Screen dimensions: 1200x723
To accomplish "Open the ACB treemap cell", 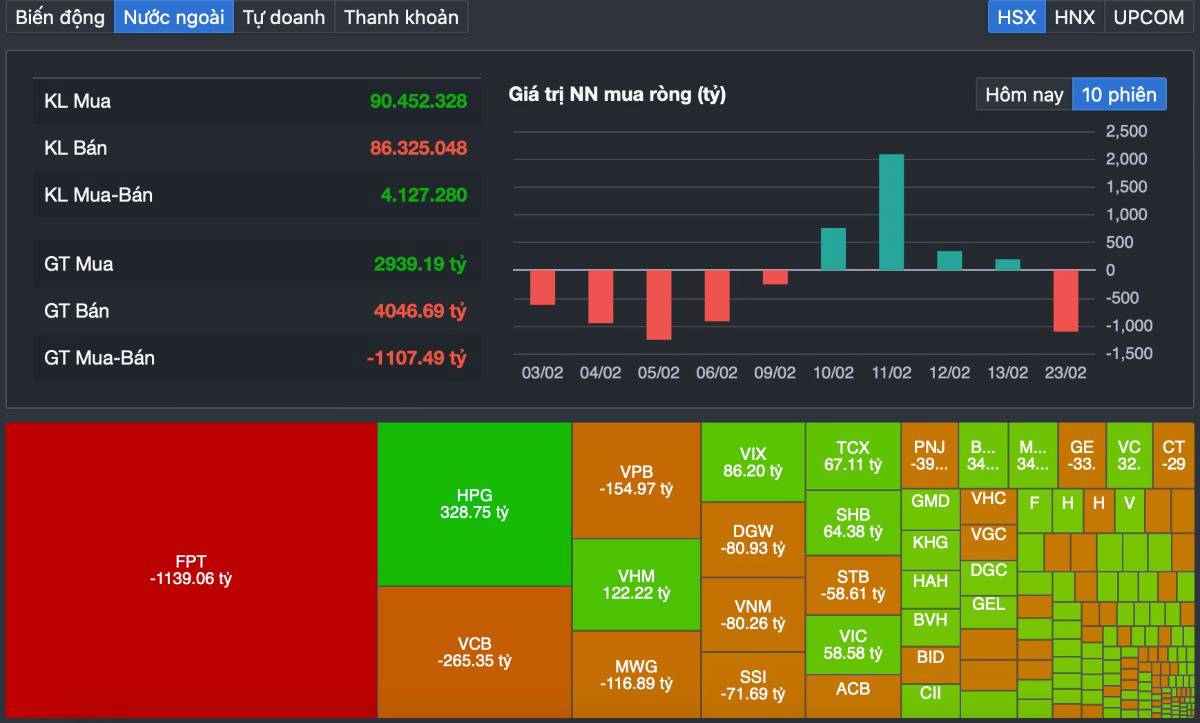I will point(853,695).
